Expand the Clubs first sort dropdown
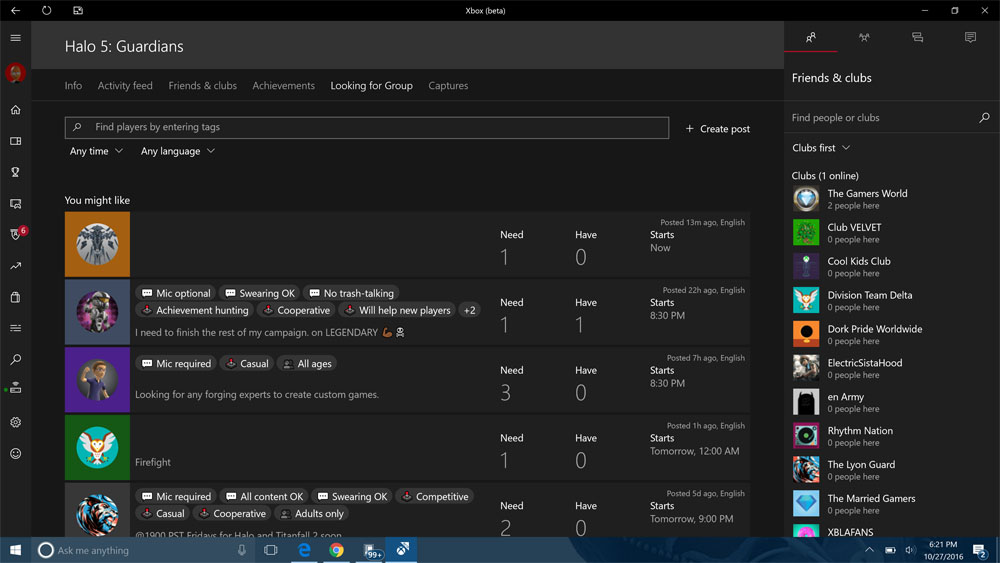Screen dimensions: 1000x563 coord(821,148)
